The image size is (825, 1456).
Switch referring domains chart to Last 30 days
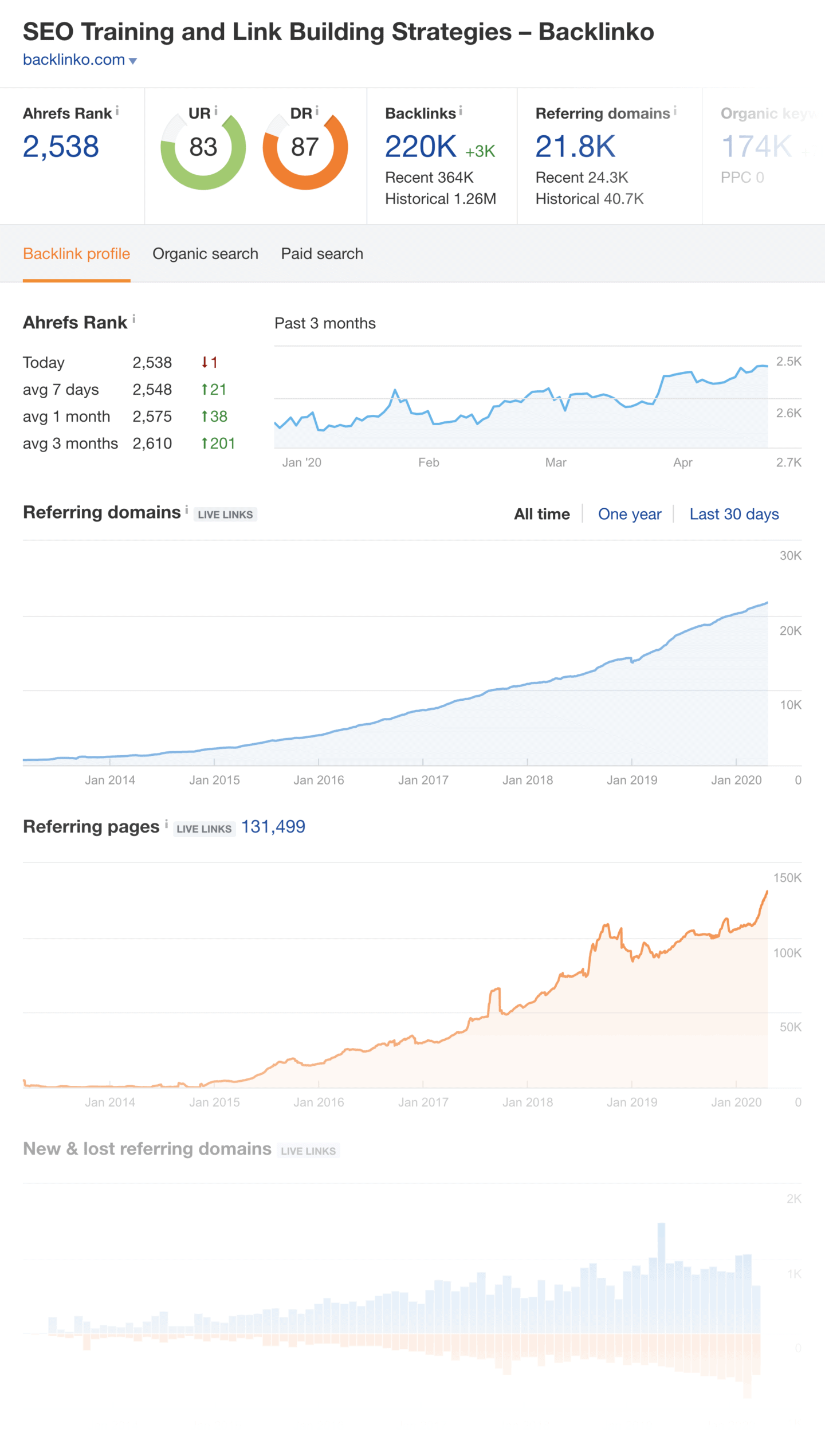(734, 514)
